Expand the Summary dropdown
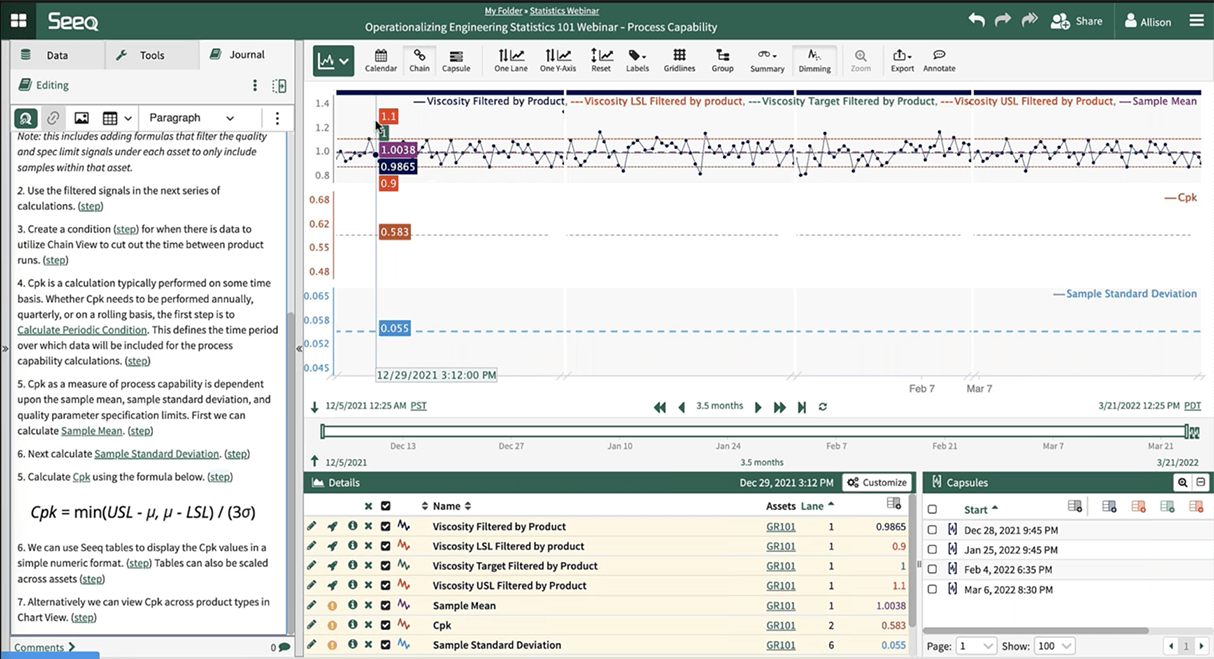This screenshot has height=659, width=1214. point(767,61)
